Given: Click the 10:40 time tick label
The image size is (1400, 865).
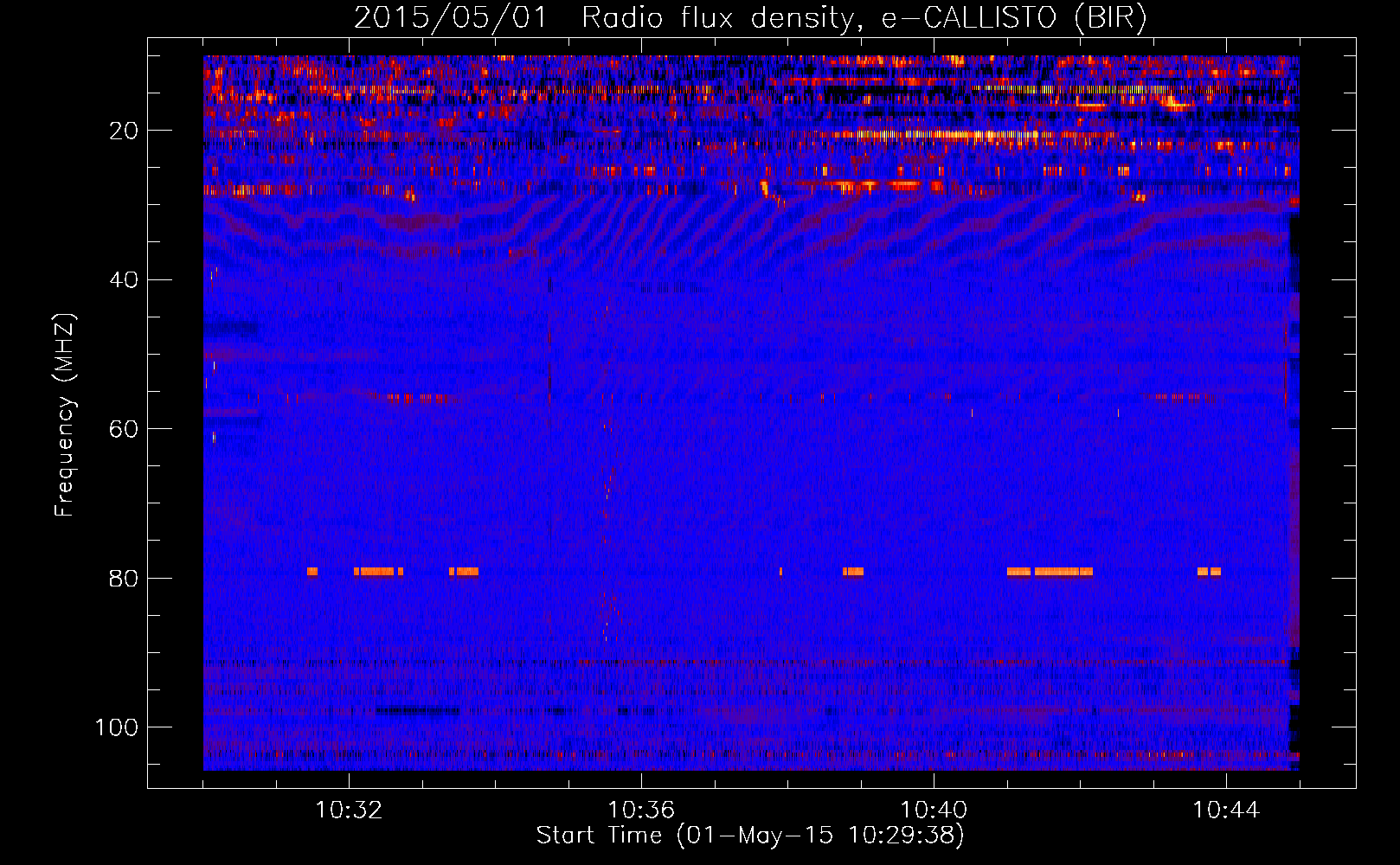Looking at the screenshot, I should [x=934, y=811].
